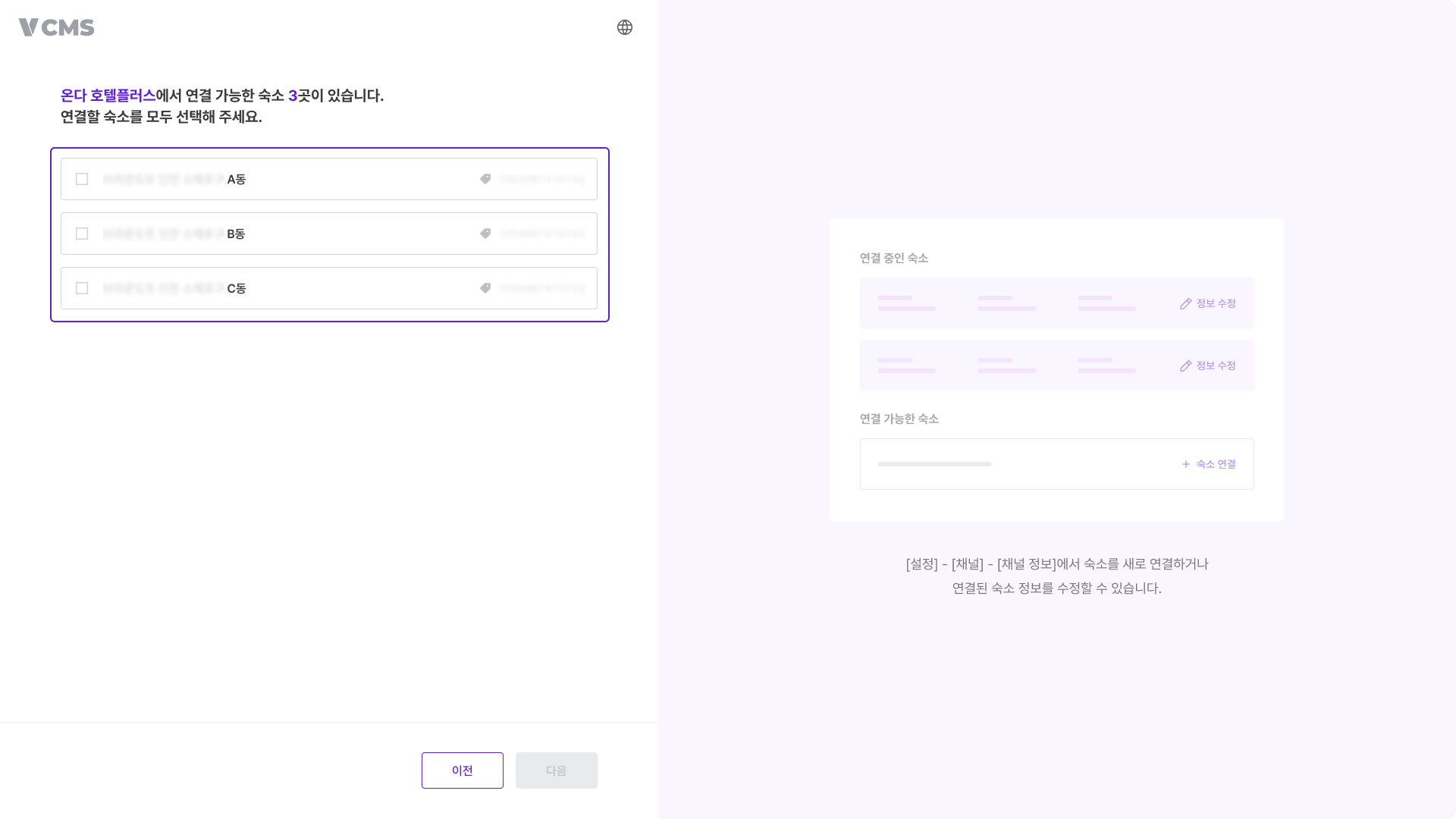Click the tag icon in the C동 row
Screen dimensions: 1456x819
(x=486, y=288)
